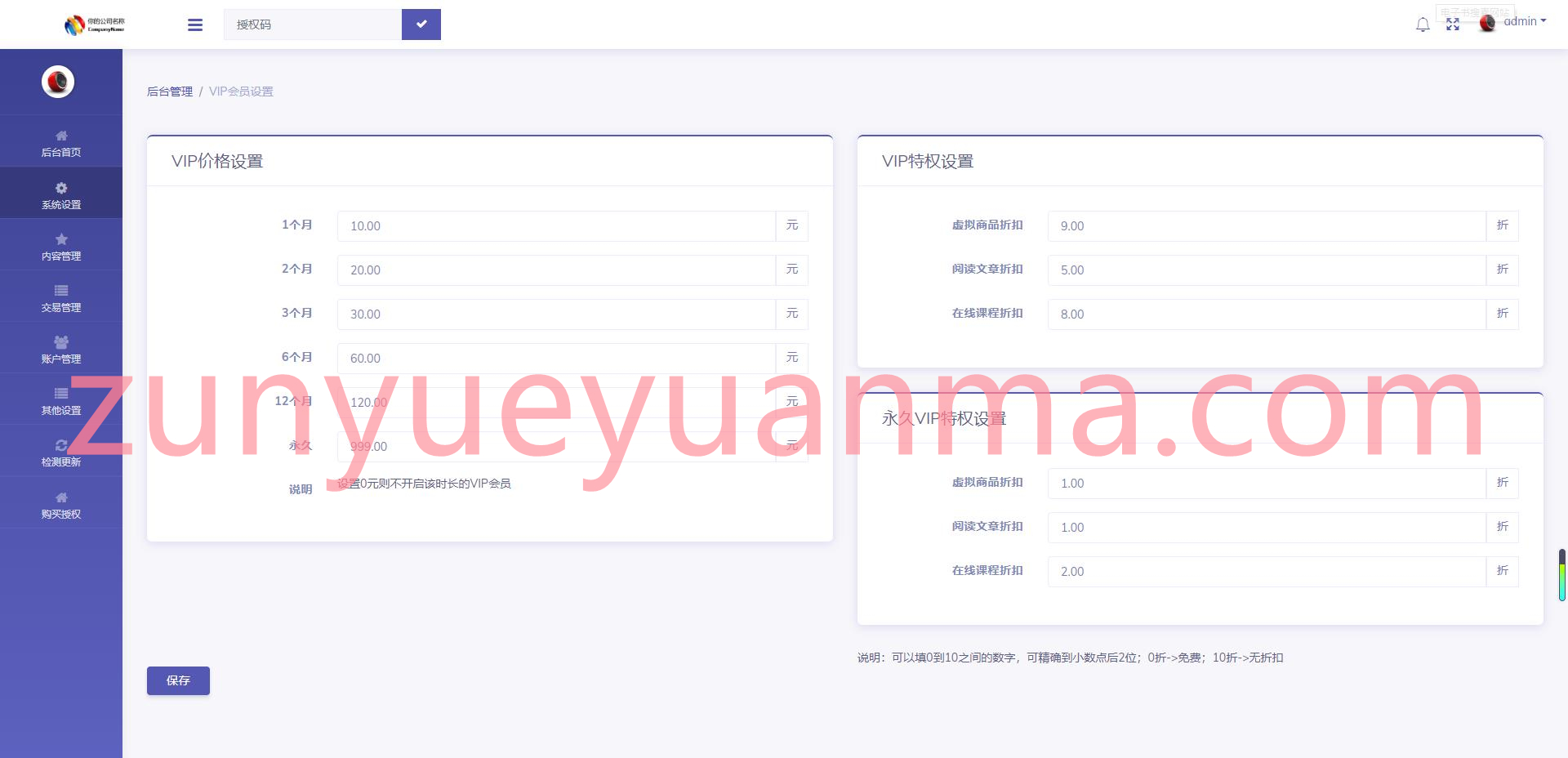Edit the 永久 price field
This screenshot has width=1568, height=758.
tap(556, 447)
